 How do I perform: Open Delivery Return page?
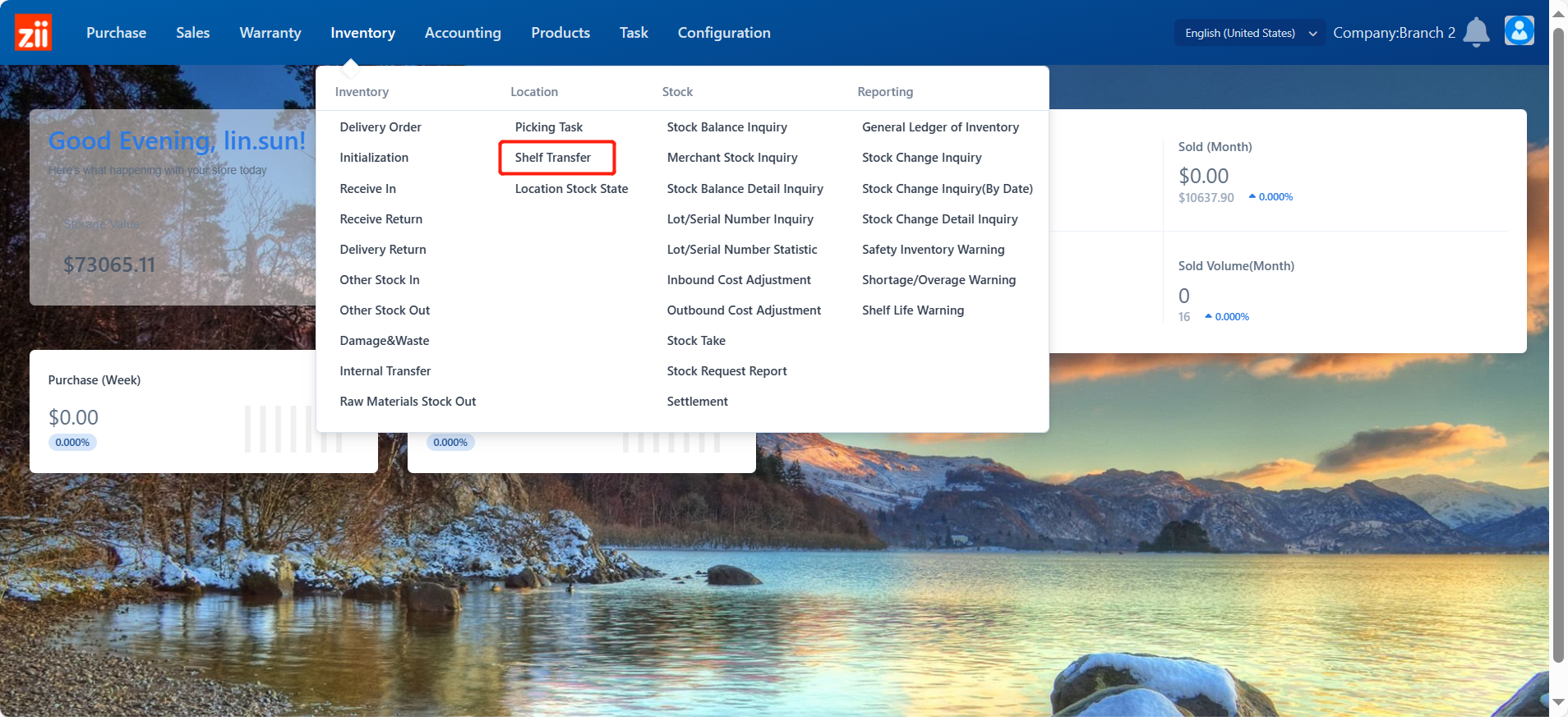coord(383,250)
